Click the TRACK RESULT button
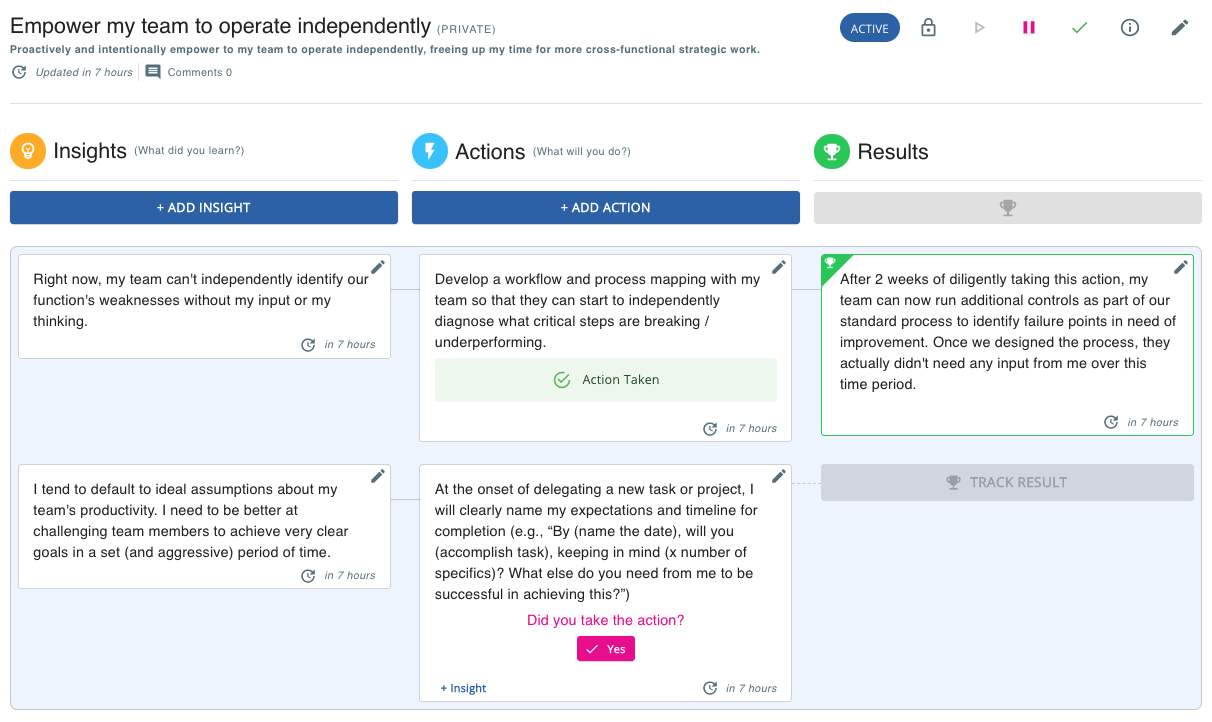Viewport: 1212px width, 722px height. (x=1007, y=483)
